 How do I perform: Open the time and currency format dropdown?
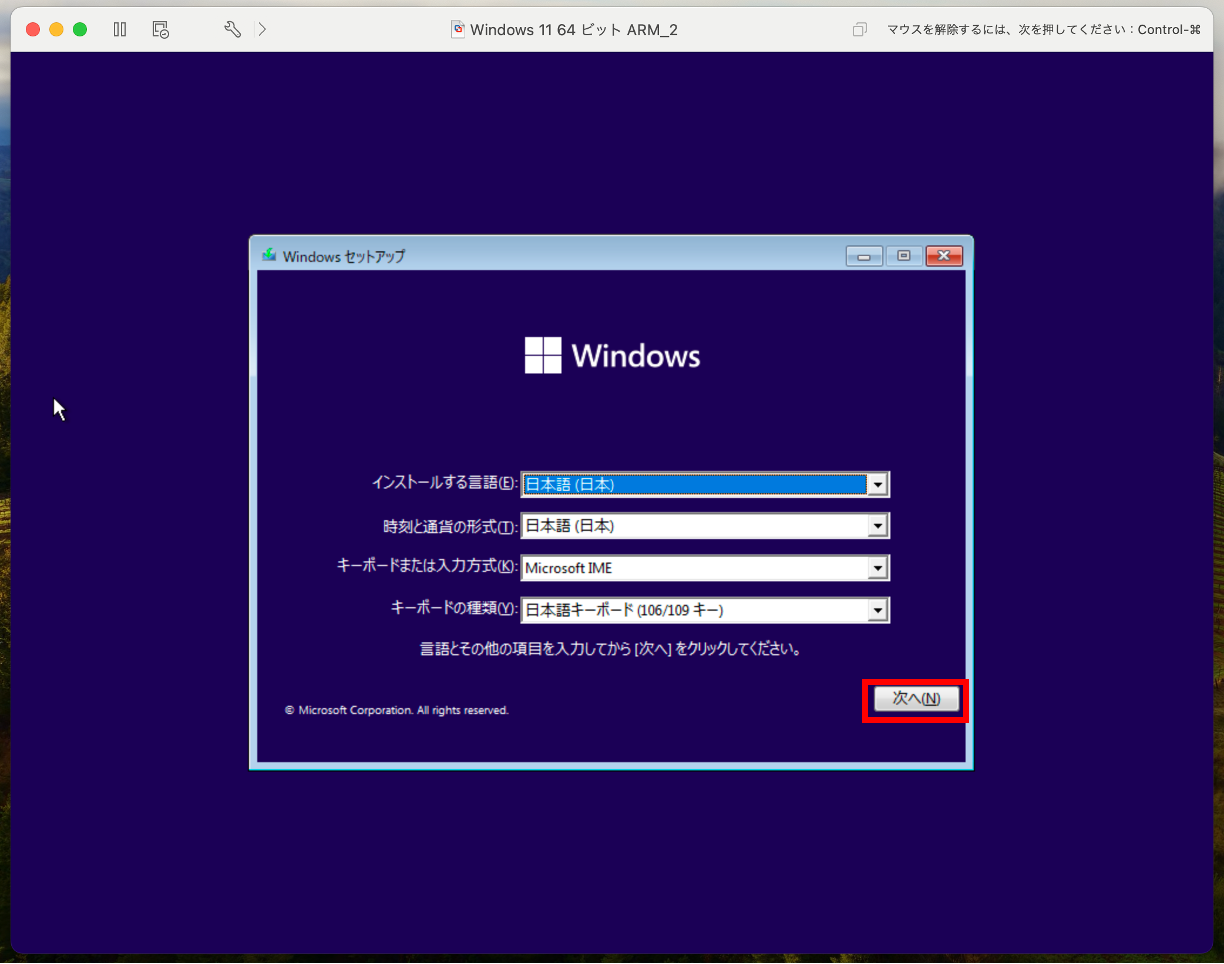pyautogui.click(x=878, y=526)
